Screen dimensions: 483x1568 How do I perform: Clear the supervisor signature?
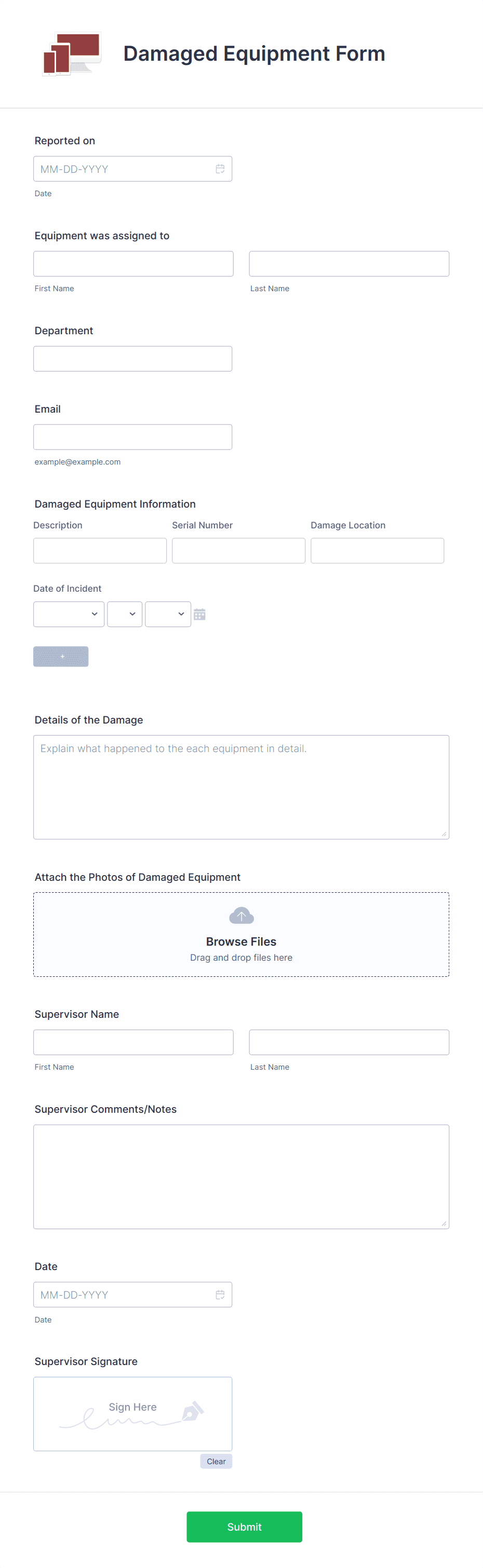(x=216, y=1461)
